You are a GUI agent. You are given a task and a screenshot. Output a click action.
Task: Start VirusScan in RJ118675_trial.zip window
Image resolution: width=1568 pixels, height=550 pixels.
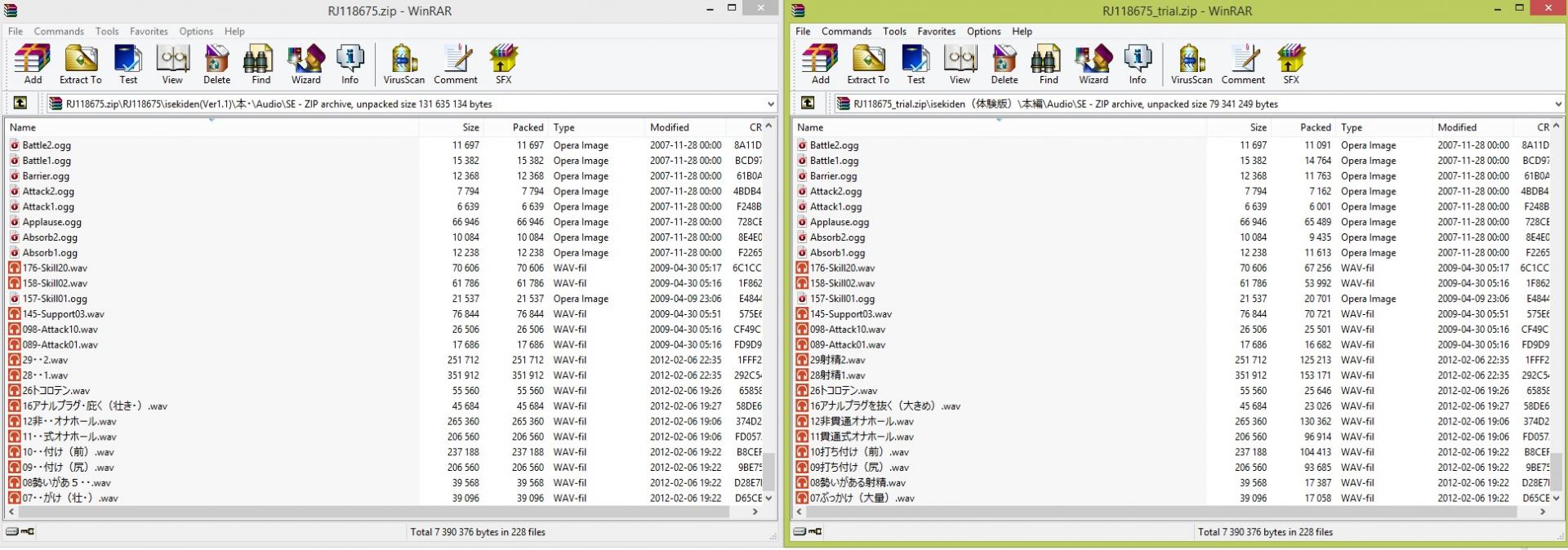pos(1191,64)
